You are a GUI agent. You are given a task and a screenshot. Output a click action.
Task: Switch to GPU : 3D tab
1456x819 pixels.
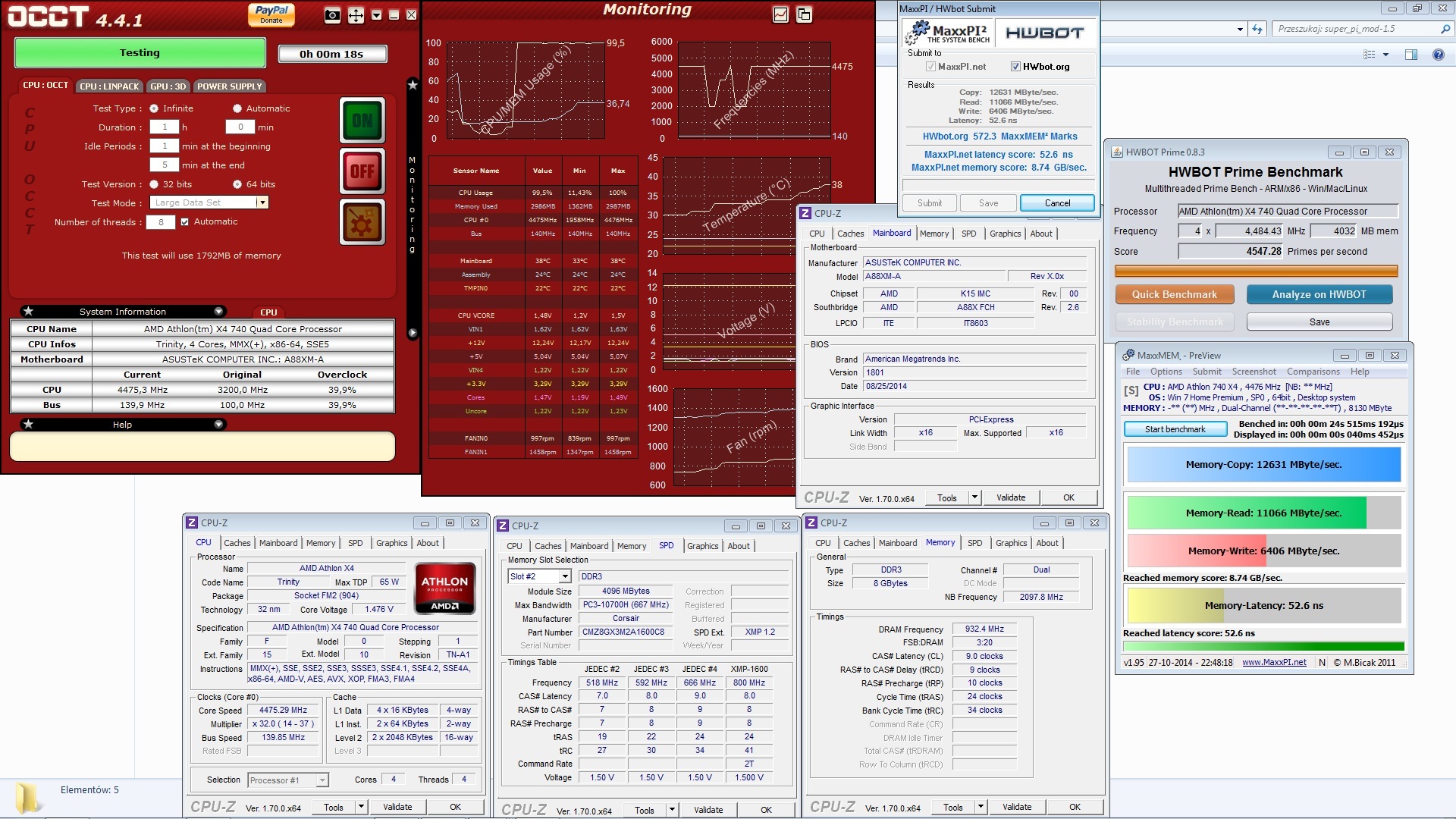pos(168,86)
